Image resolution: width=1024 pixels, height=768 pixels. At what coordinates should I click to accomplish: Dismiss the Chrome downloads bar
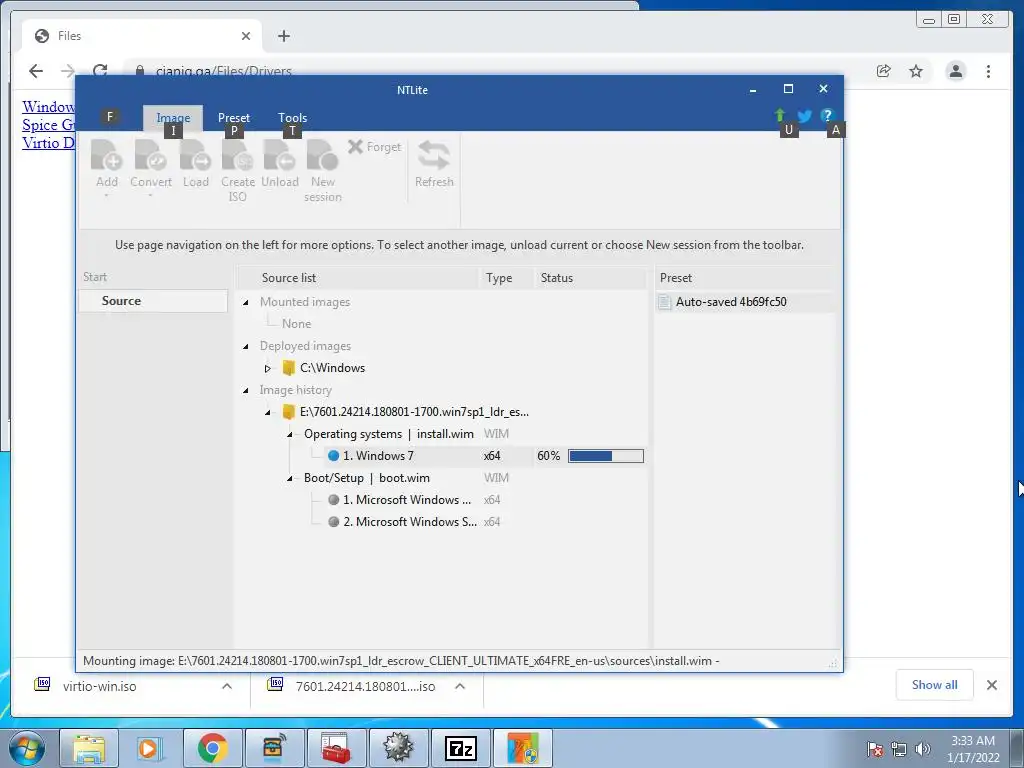point(992,685)
